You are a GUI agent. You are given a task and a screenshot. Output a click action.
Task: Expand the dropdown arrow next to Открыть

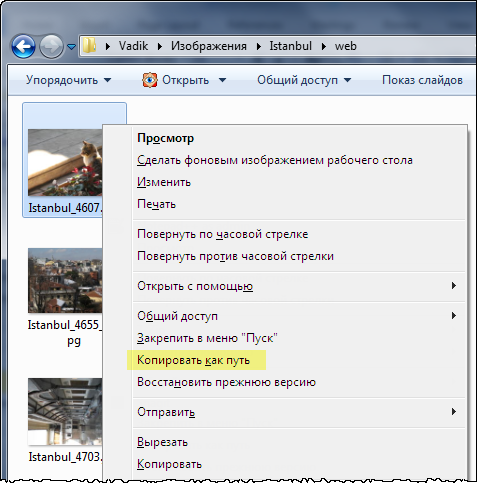point(222,80)
